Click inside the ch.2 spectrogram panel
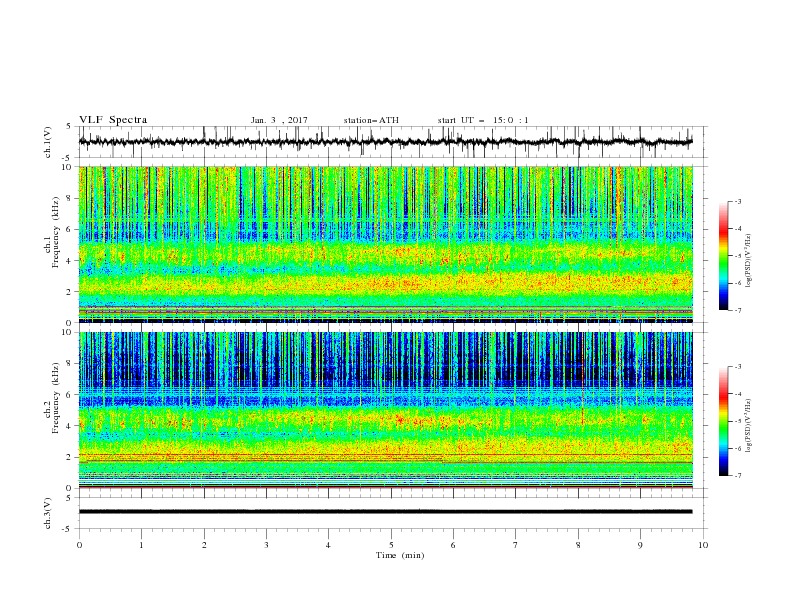Image resolution: width=792 pixels, height=612 pixels. [x=385, y=410]
